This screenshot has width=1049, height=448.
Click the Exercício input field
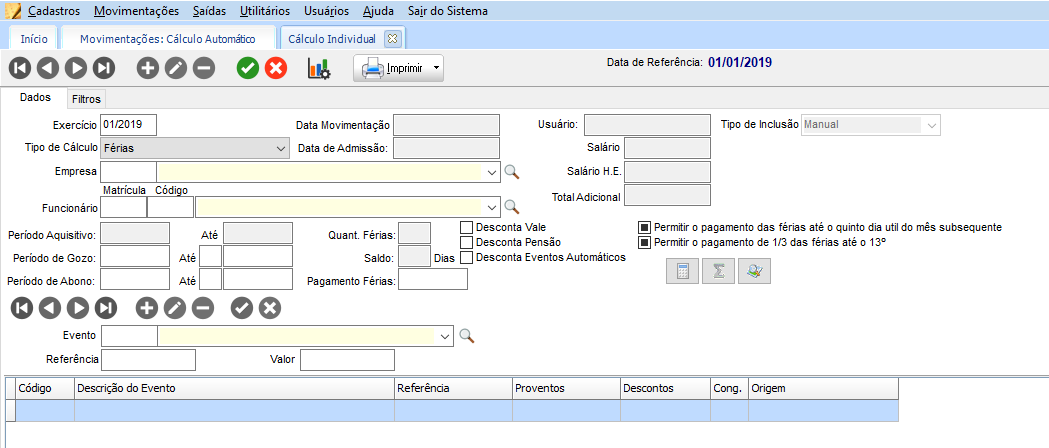pos(128,125)
